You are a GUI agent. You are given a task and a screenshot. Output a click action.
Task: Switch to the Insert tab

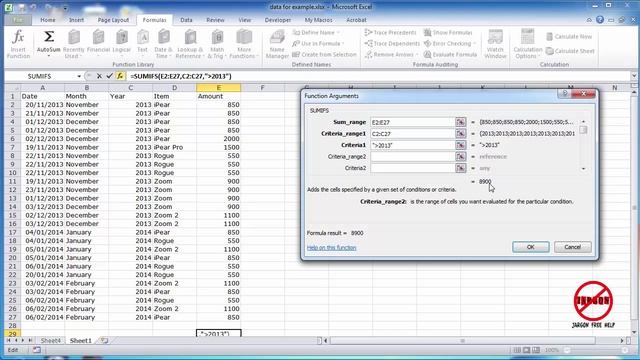(76, 20)
